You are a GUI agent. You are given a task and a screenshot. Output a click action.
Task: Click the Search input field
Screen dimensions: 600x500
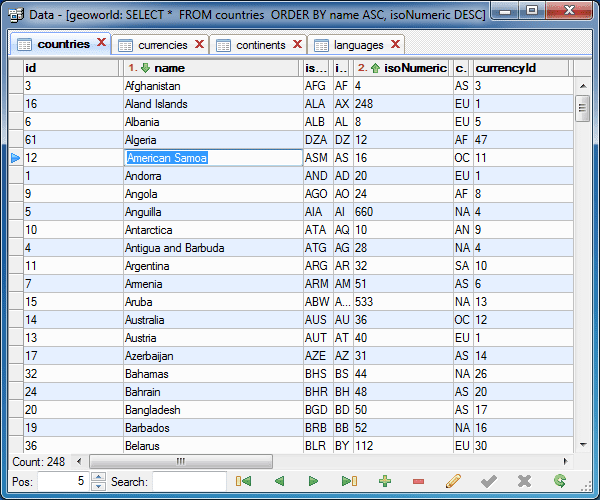189,481
